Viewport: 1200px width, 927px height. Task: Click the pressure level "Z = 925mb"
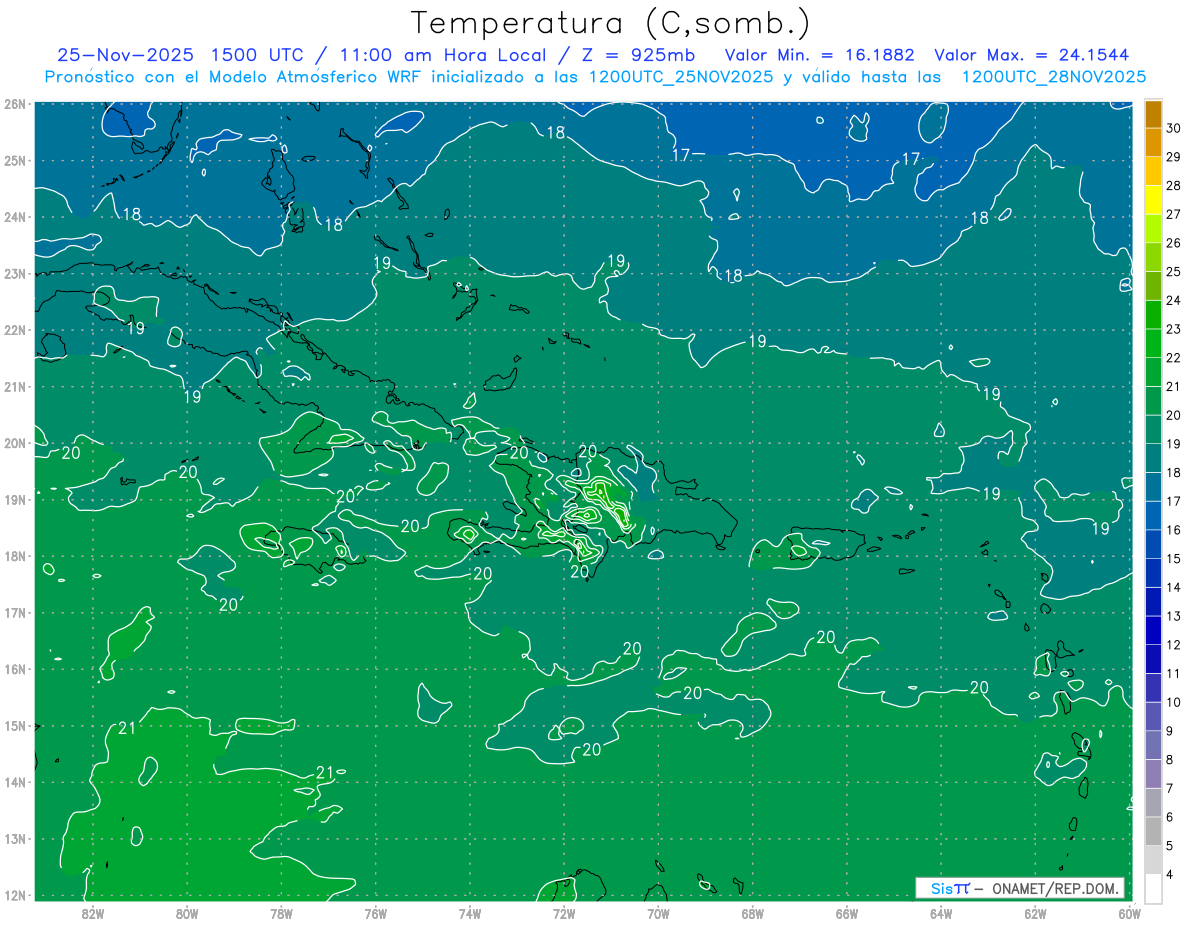638,54
